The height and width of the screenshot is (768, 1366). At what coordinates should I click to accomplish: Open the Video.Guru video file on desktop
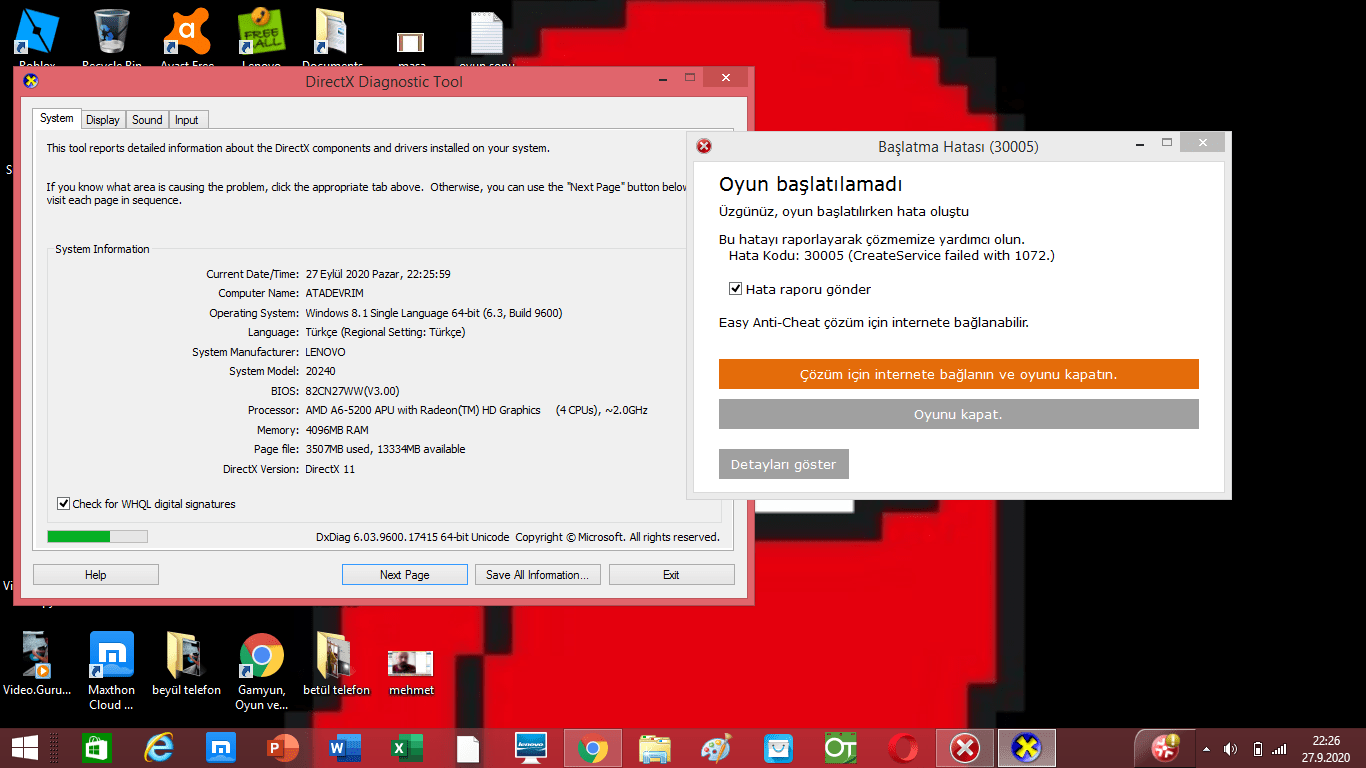(x=37, y=662)
